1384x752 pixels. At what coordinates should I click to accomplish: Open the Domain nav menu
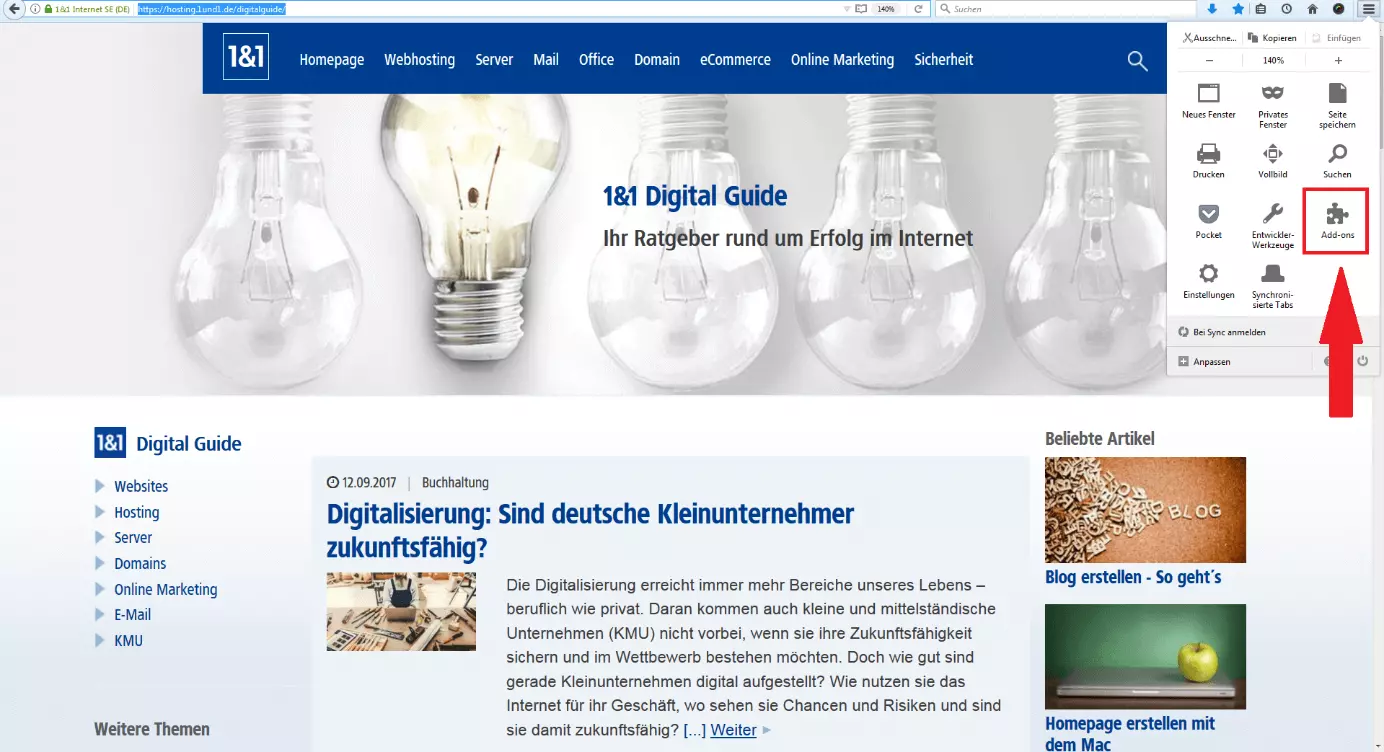pos(657,60)
